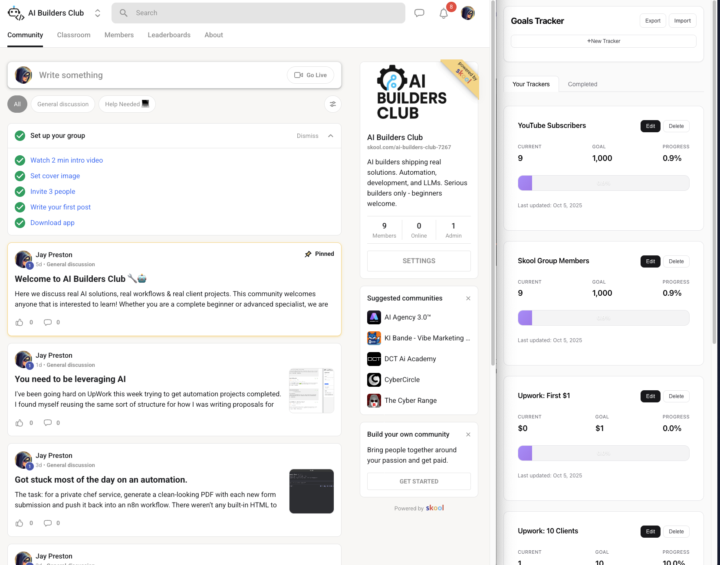
Task: Open the DCT Ai Academy community icon
Action: pos(374,359)
